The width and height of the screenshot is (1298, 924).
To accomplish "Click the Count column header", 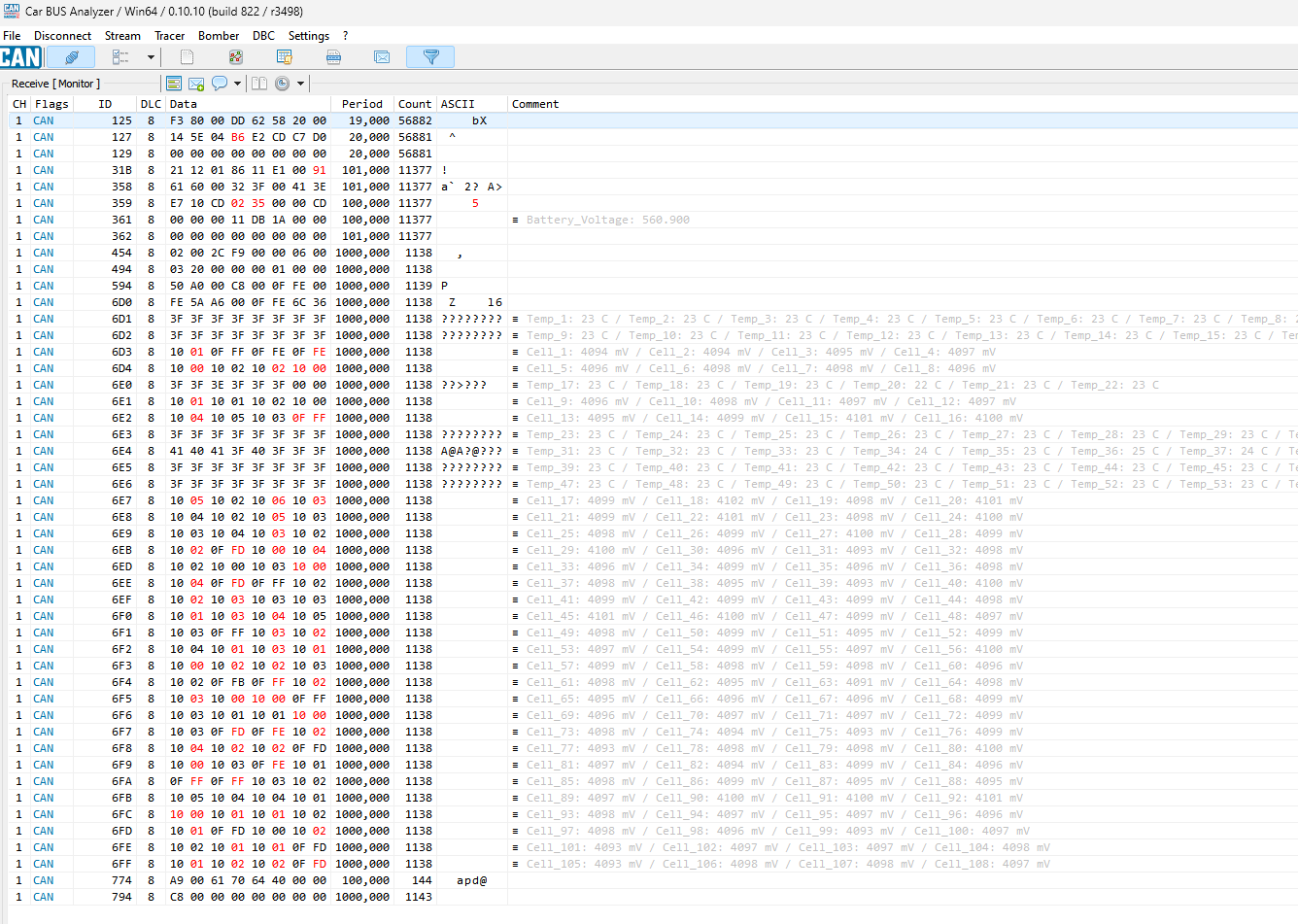I will point(414,104).
